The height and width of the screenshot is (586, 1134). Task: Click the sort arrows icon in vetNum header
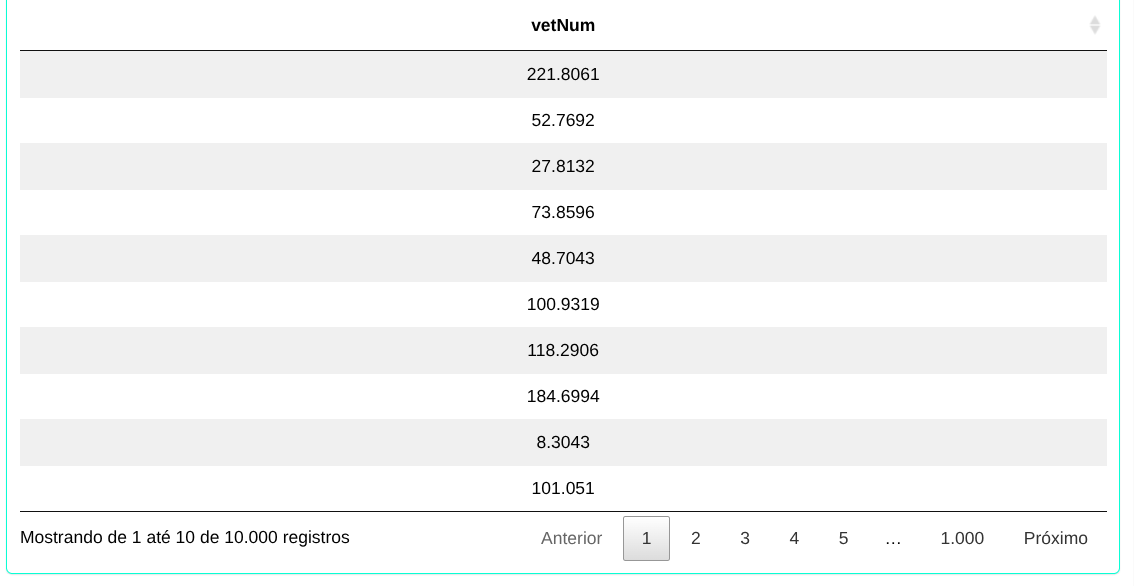point(1094,25)
